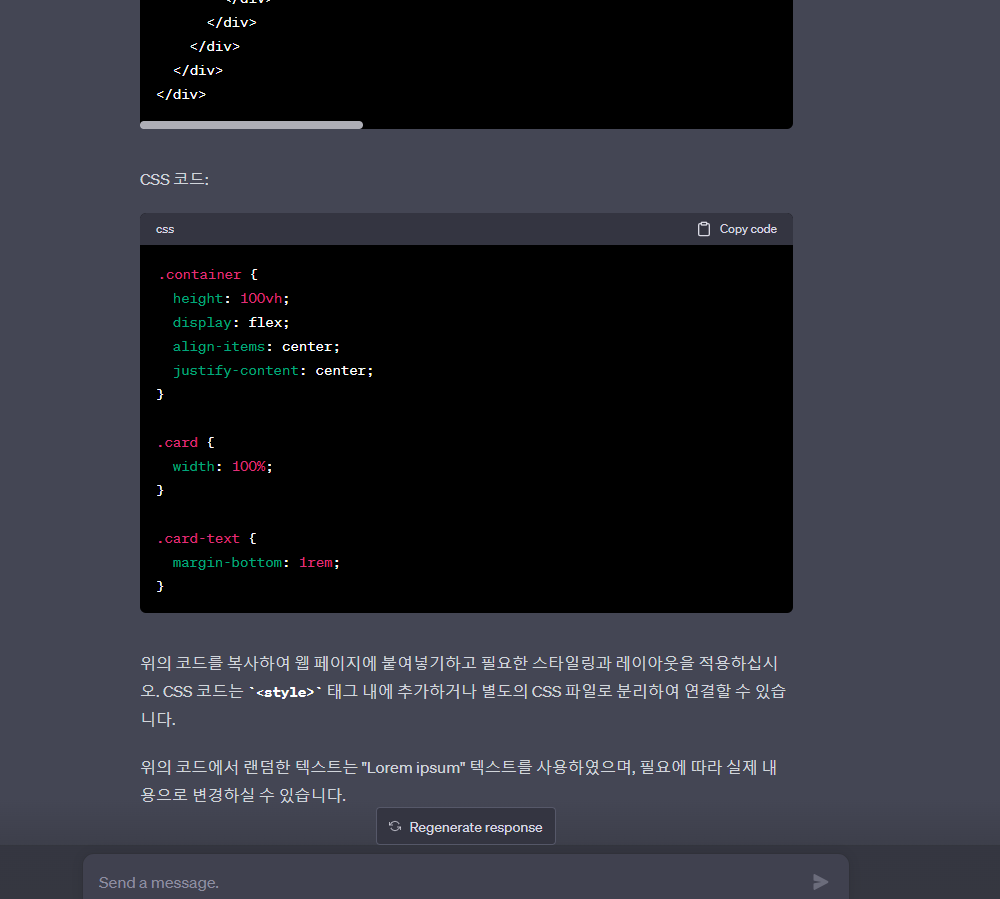
Task: Click the .card-text selector line
Action: (x=207, y=539)
